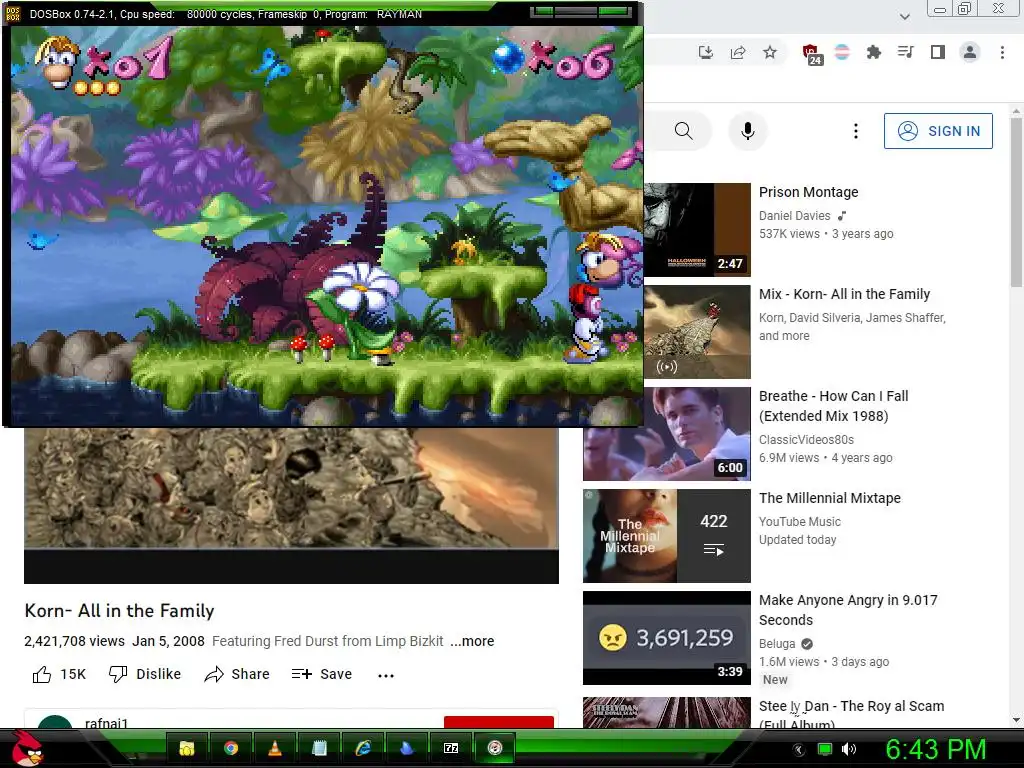1024x768 pixels.
Task: Like the video with 15K thumbs up
Action: (59, 674)
